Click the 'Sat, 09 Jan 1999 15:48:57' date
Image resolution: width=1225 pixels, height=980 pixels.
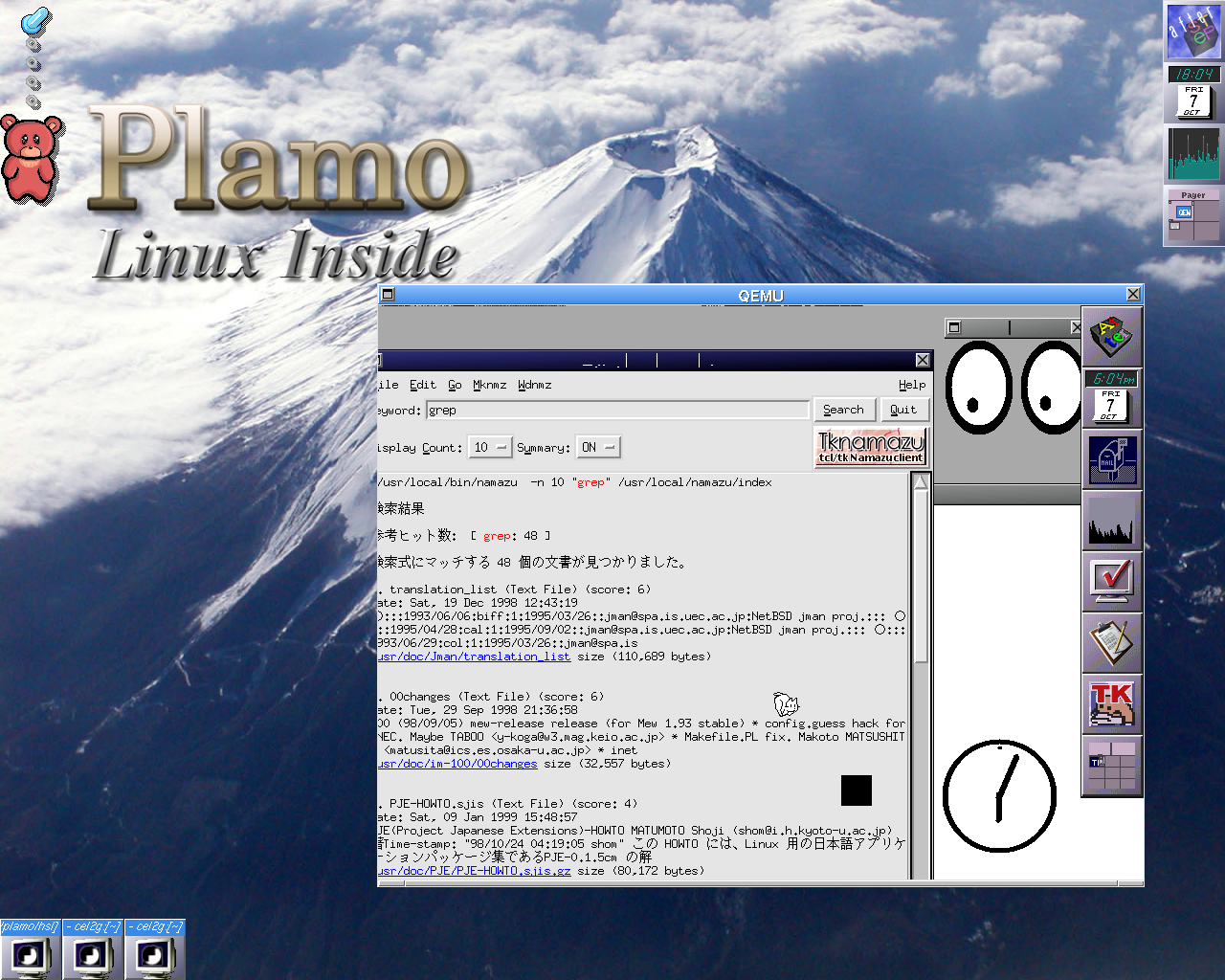pos(494,817)
